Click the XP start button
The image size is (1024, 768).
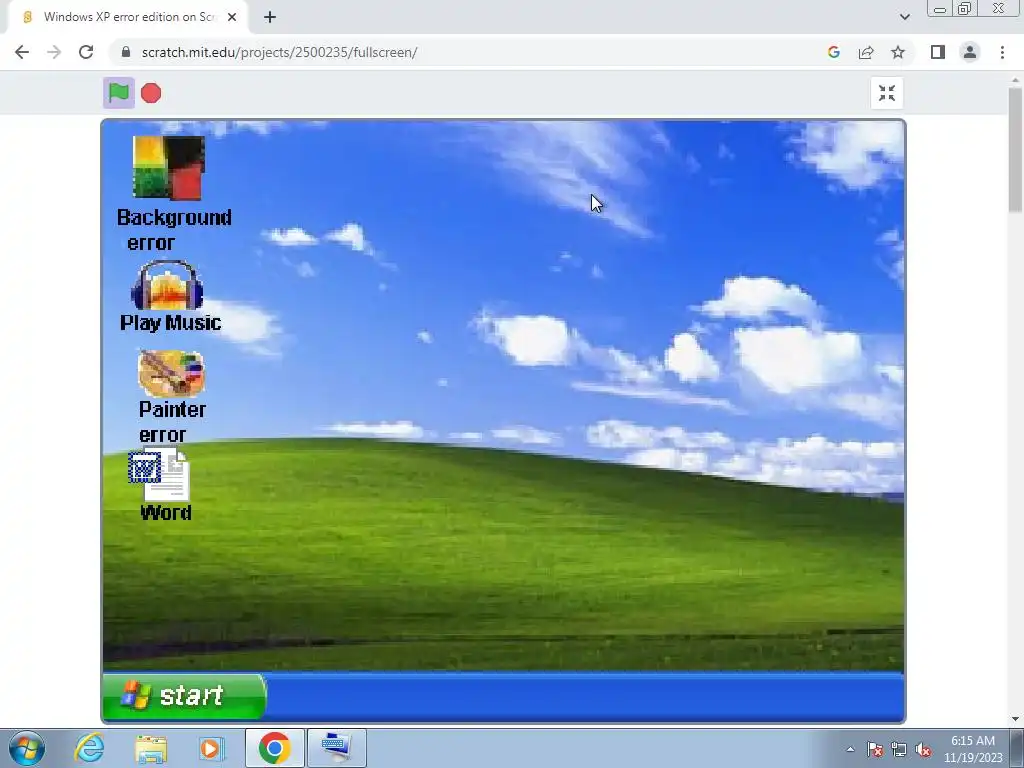[184, 696]
